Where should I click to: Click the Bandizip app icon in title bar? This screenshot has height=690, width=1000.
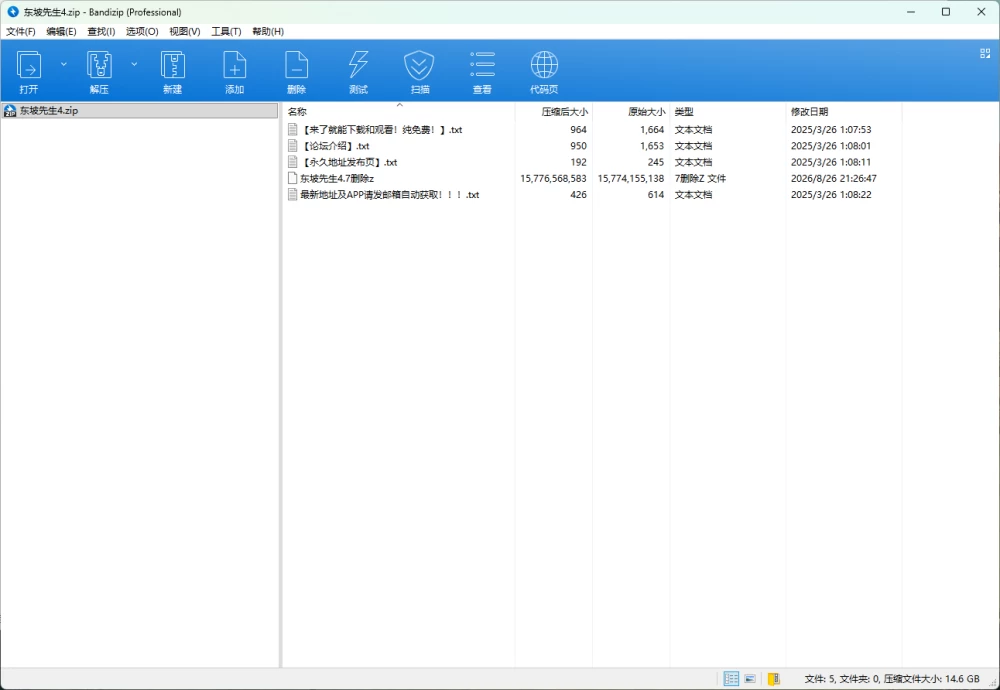pos(12,11)
